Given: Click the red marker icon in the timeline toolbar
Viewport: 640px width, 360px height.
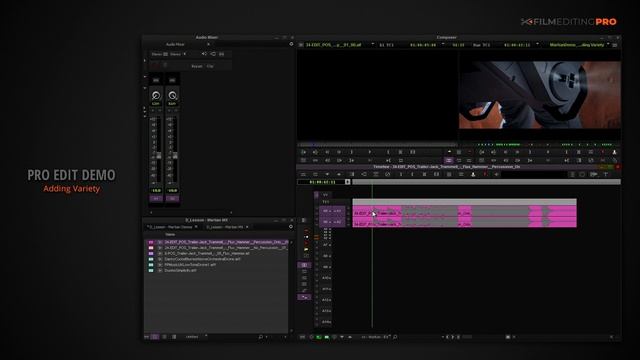Looking at the screenshot, I should (485, 175).
